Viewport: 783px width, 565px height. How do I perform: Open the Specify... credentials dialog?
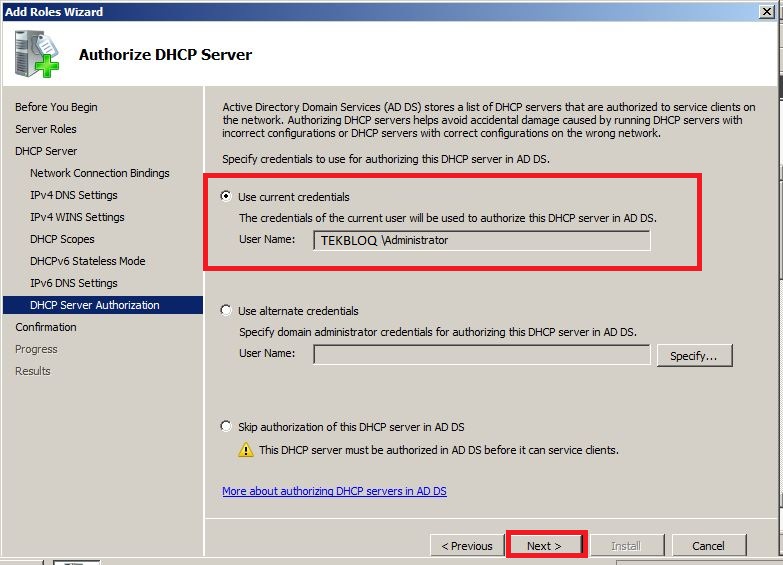pyautogui.click(x=694, y=356)
